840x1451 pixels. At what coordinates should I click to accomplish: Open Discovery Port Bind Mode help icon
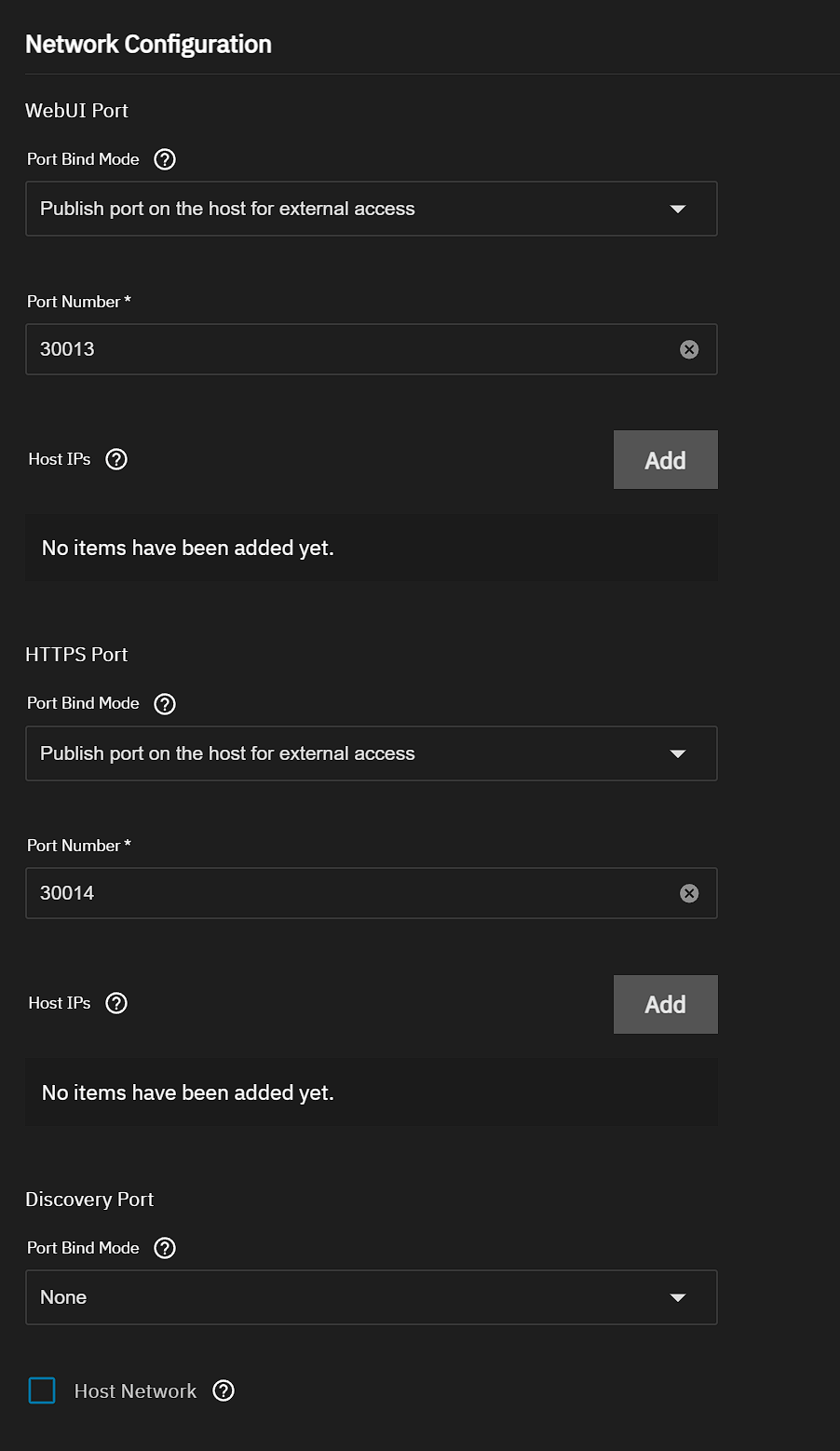coord(165,1248)
